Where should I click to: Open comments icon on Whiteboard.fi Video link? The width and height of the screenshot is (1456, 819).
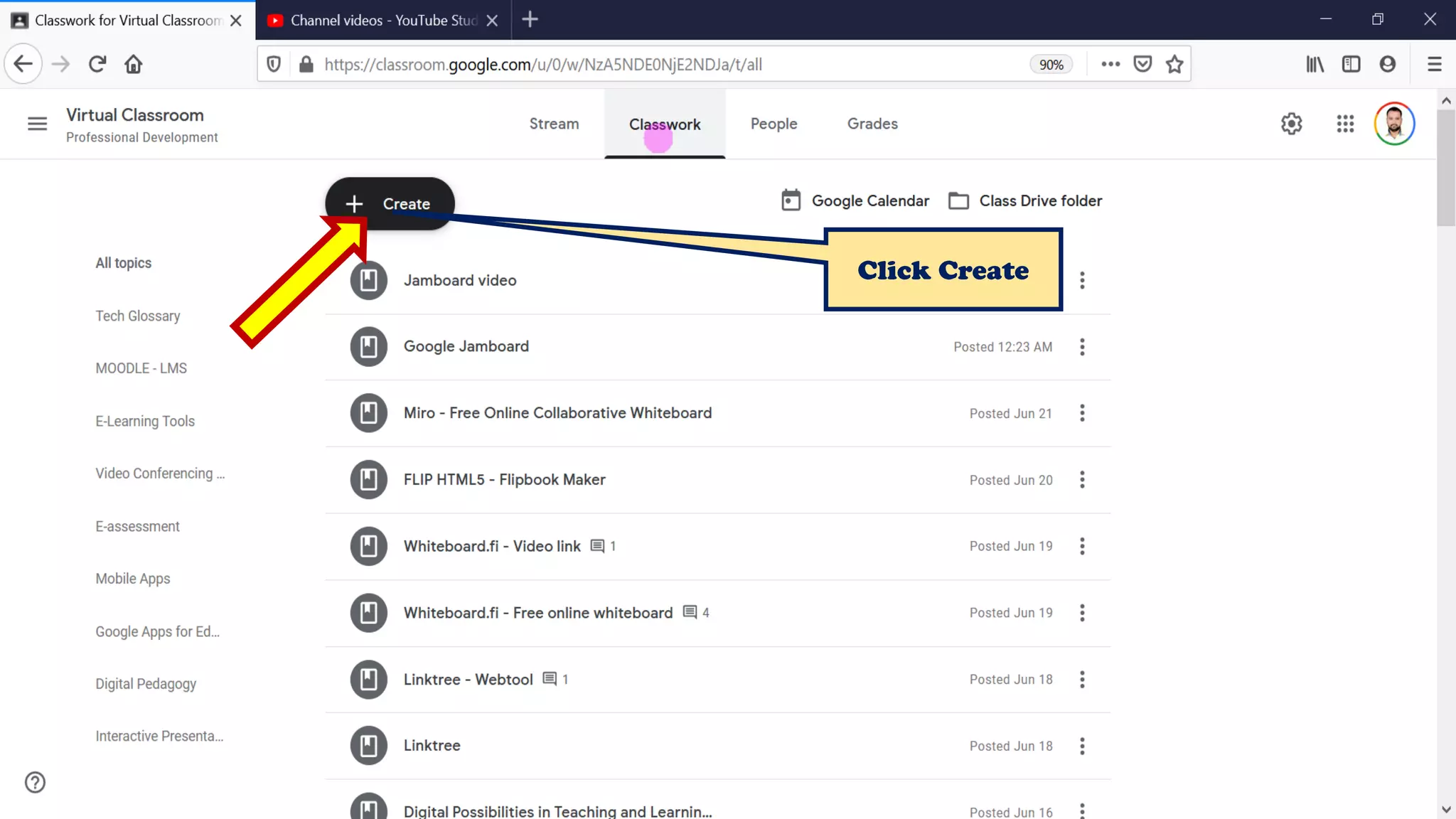597,546
